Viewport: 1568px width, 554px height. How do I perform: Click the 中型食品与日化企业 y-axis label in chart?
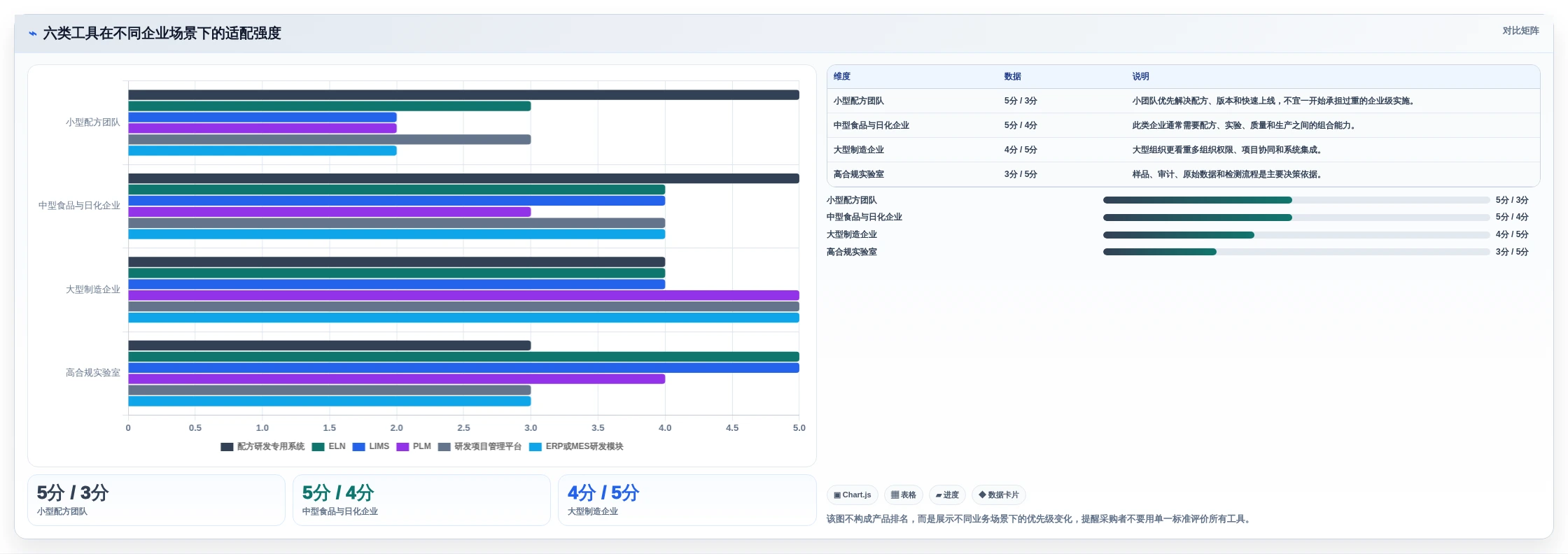(x=79, y=206)
